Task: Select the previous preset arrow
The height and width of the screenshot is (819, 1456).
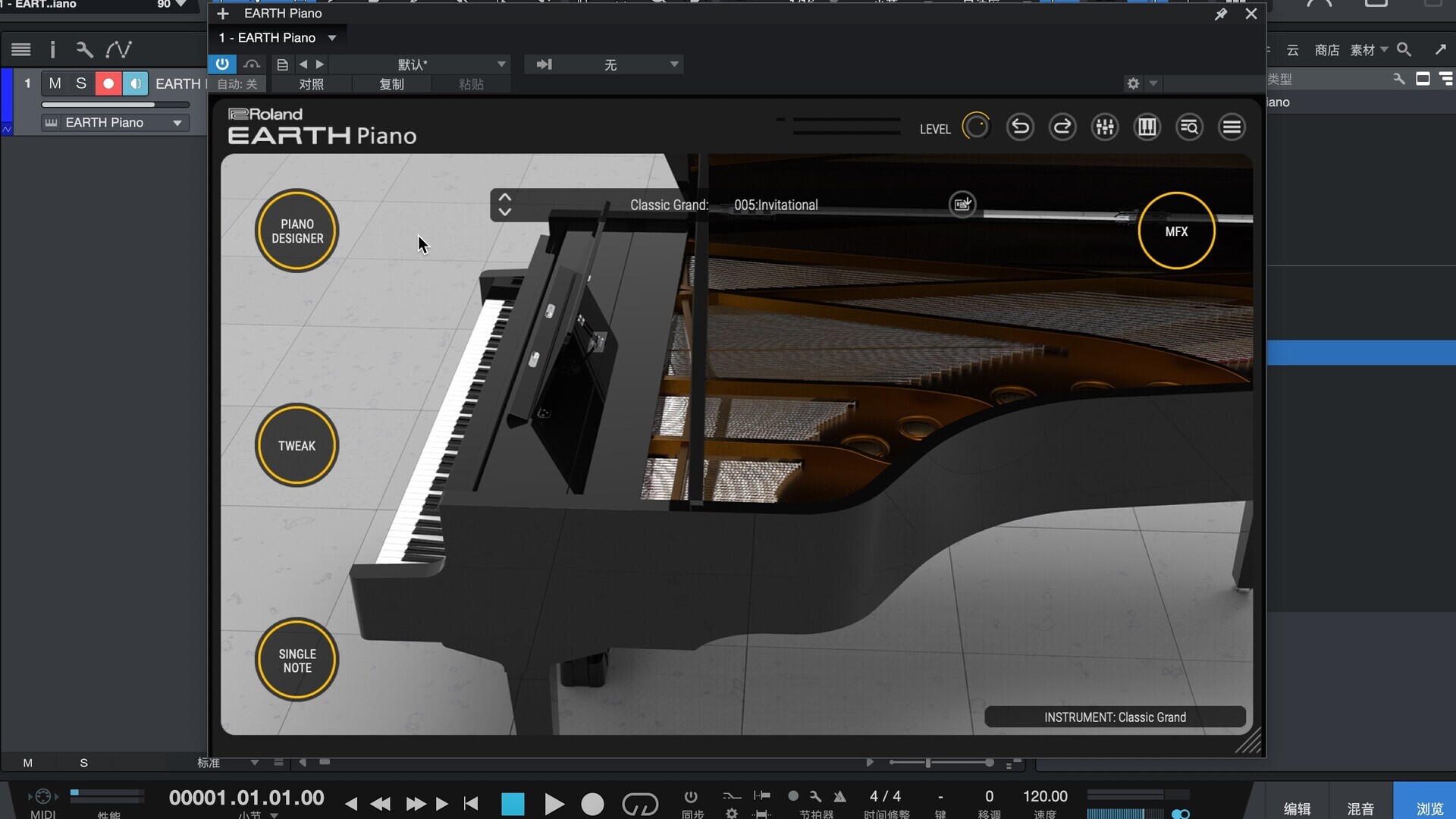Action: [303, 64]
